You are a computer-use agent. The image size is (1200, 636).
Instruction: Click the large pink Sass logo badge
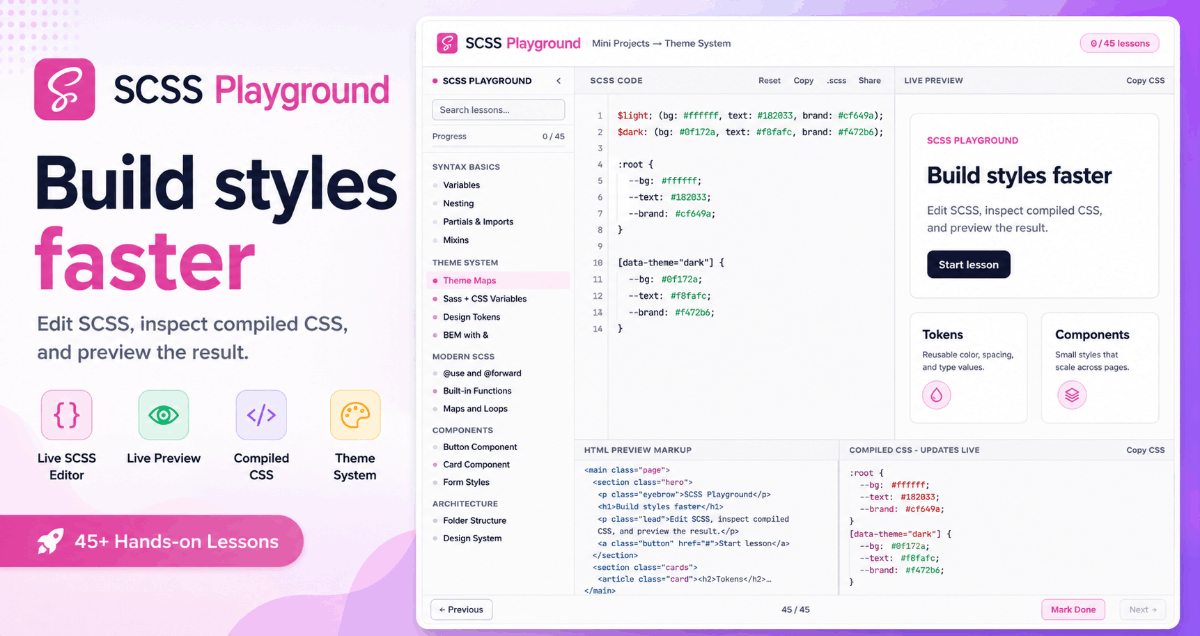[65, 89]
